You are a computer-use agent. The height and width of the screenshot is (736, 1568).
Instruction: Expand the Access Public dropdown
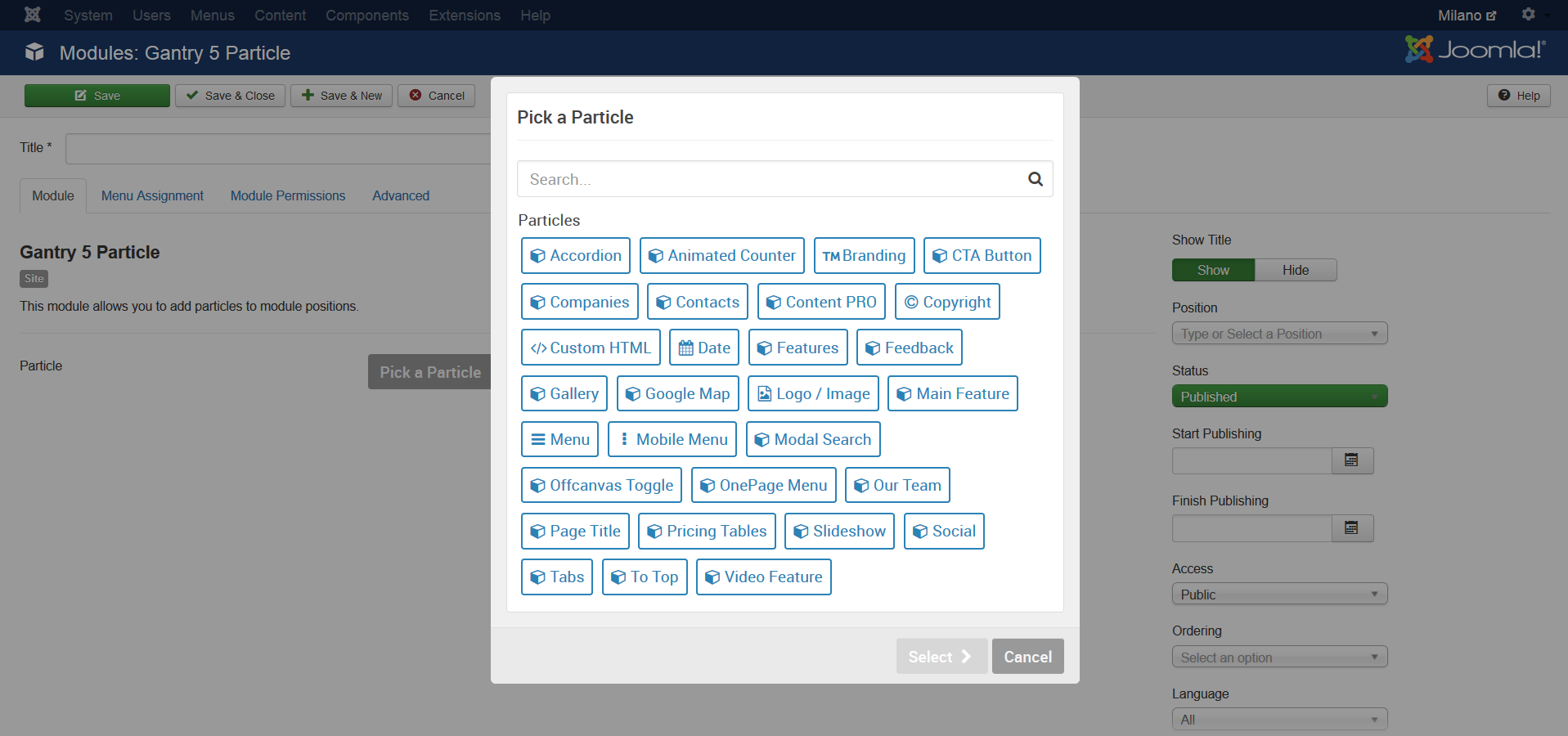point(1278,595)
